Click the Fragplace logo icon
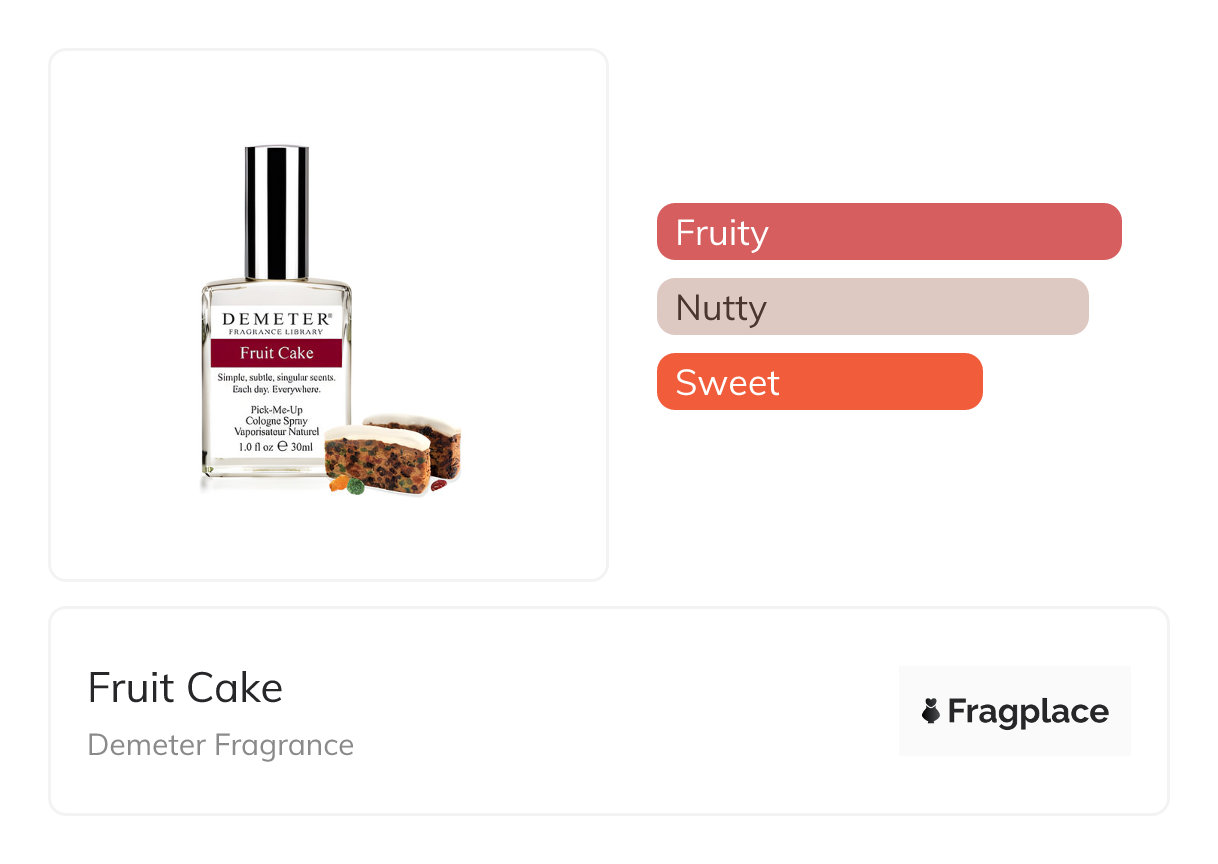 tap(931, 711)
